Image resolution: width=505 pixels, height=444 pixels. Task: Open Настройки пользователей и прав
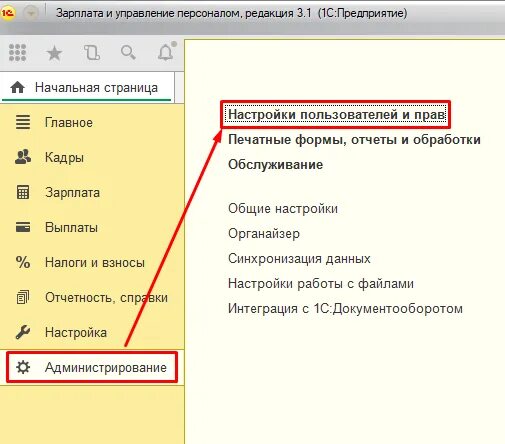click(x=337, y=115)
